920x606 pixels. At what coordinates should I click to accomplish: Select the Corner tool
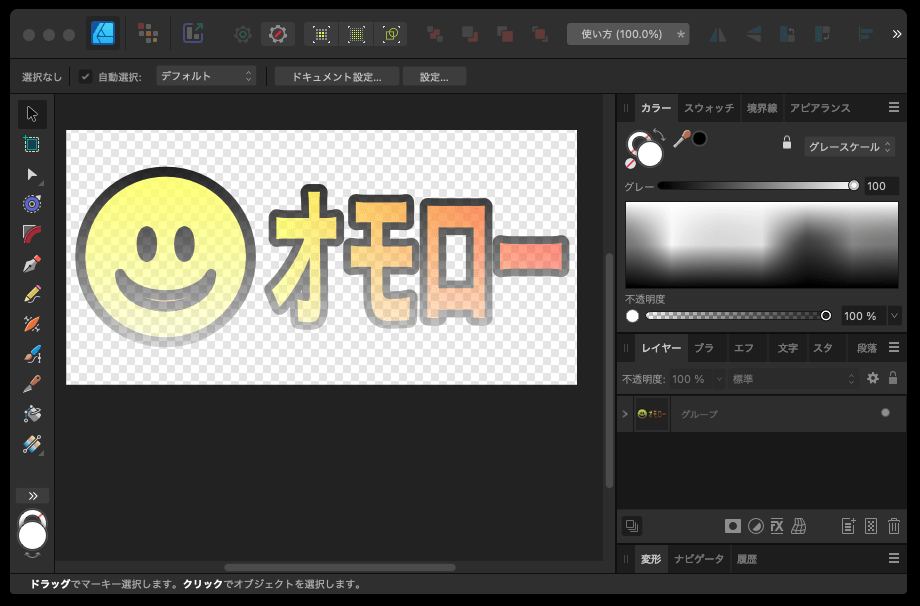31,233
